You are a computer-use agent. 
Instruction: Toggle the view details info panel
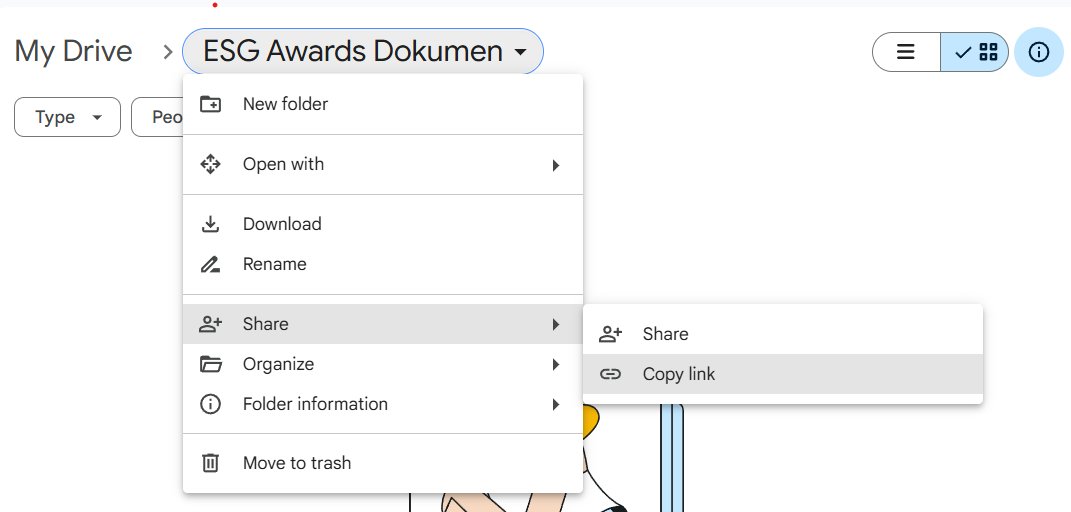(x=1039, y=52)
